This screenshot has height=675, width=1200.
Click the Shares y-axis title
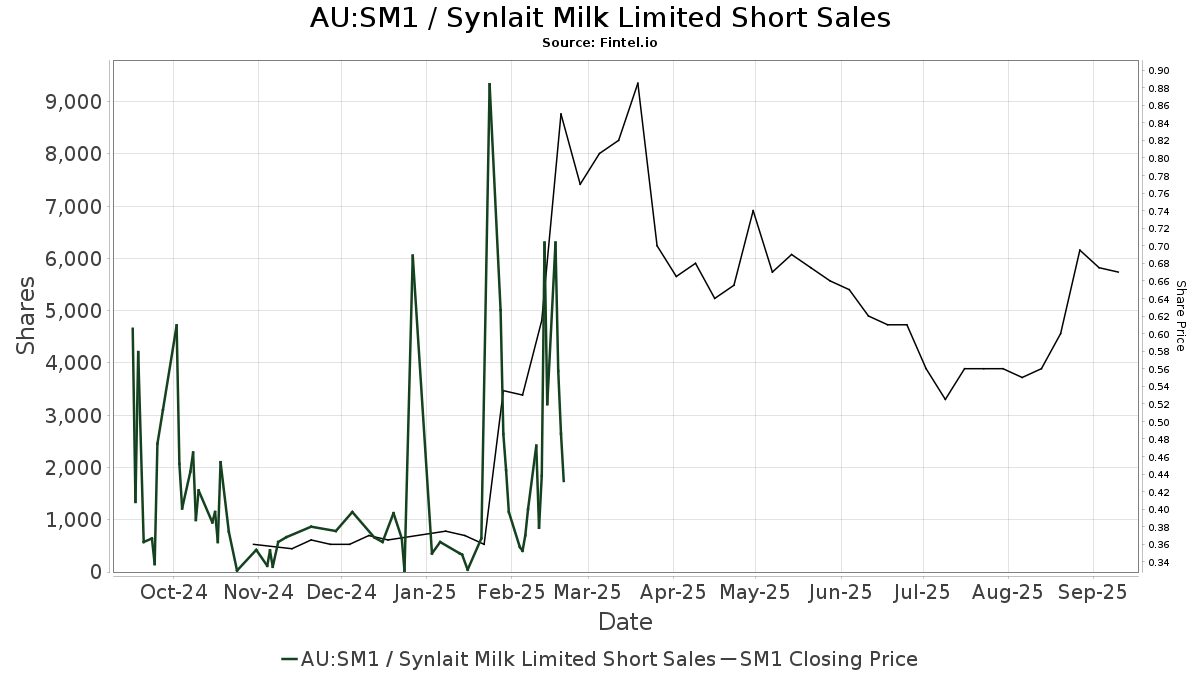point(26,315)
